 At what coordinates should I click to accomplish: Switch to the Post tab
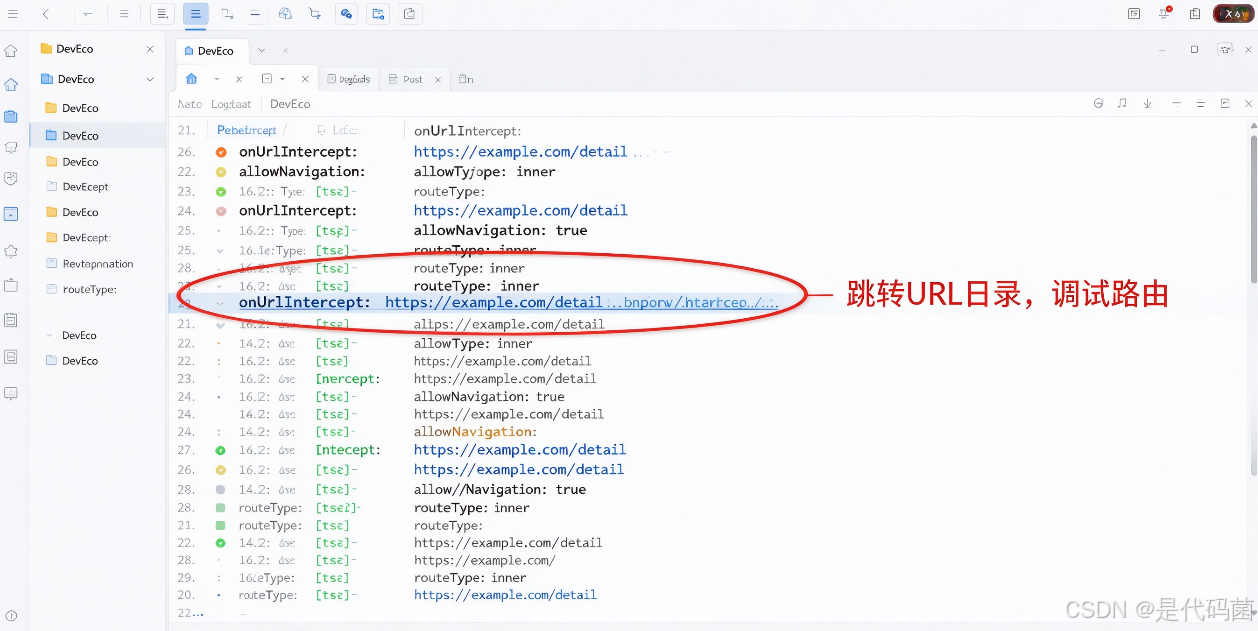coord(413,79)
